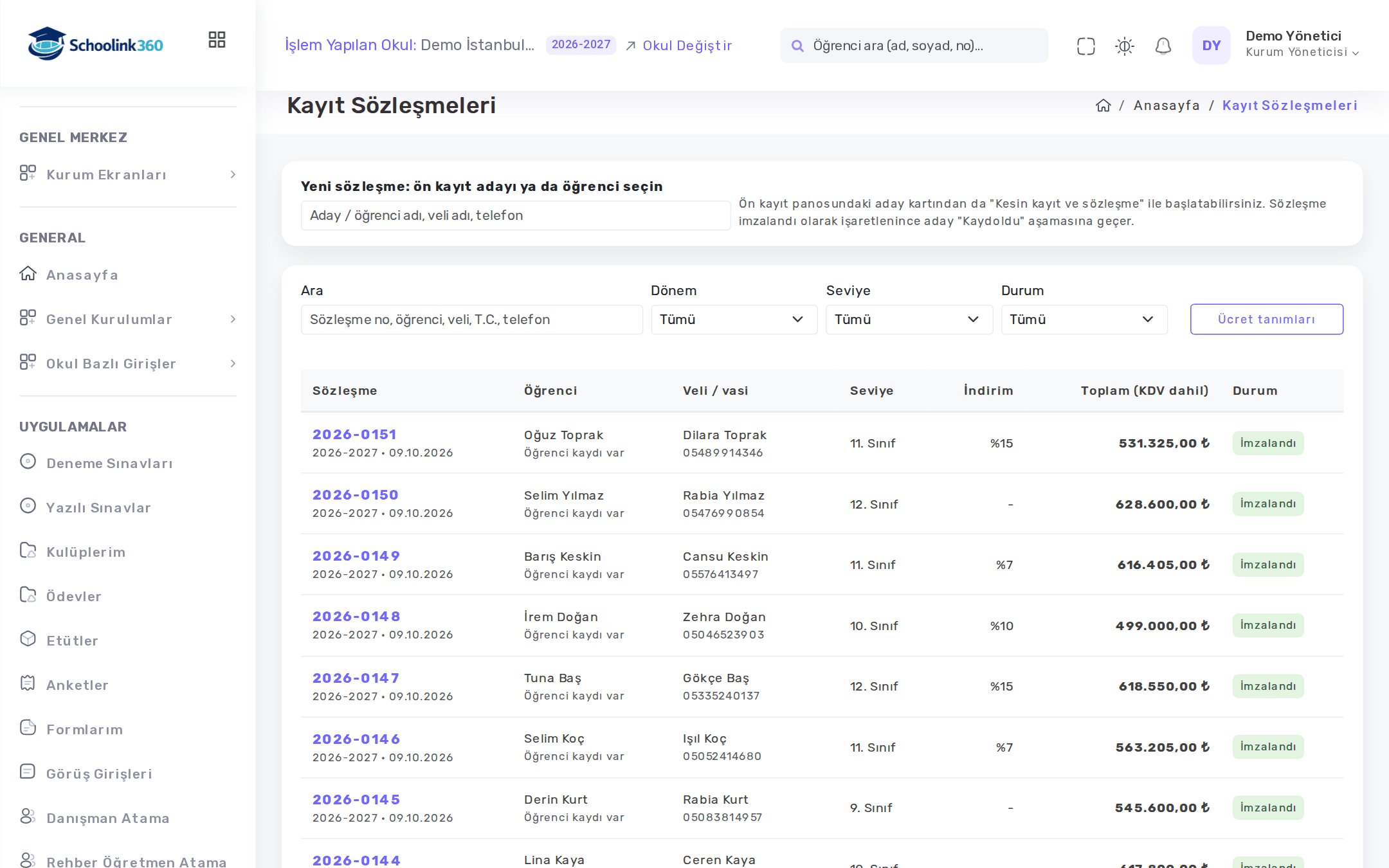Expand Okul Bazlı Girişler submenu

click(128, 363)
